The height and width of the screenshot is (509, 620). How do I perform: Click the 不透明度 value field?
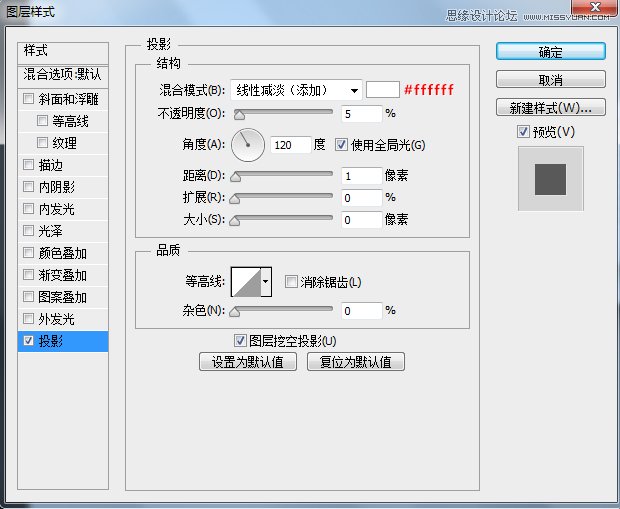click(x=362, y=114)
